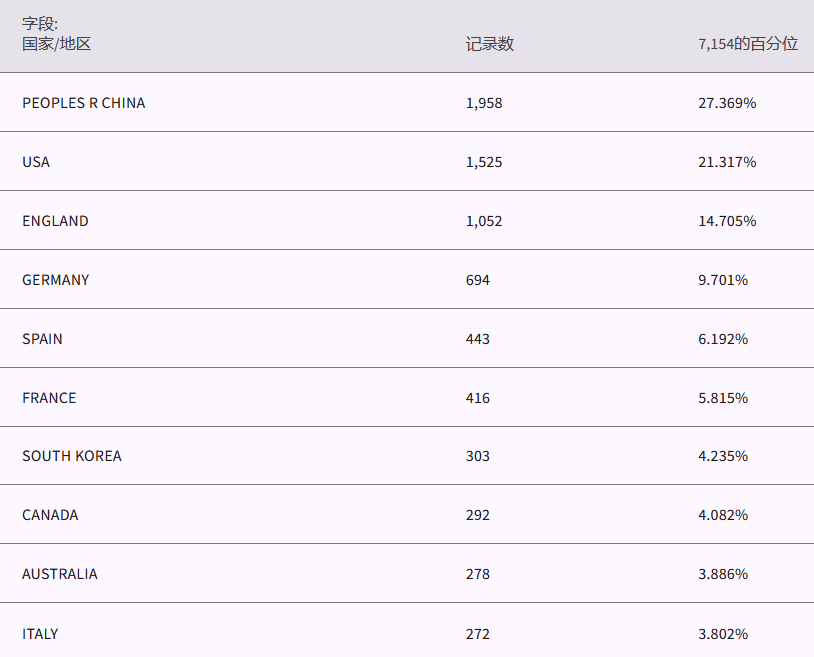814x657 pixels.
Task: Click the 4.235% percentage value
Action: coord(723,456)
